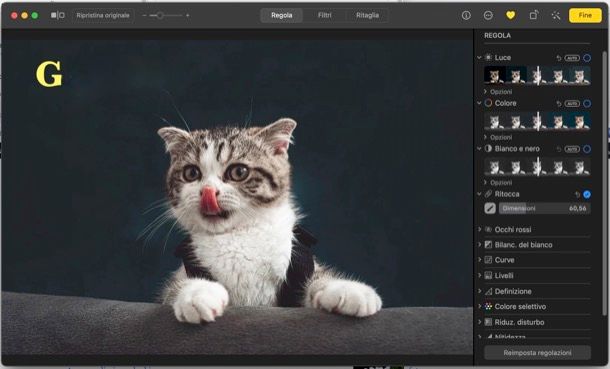Toggle AUTO for Bianco e nero
The height and width of the screenshot is (369, 610).
(x=572, y=149)
